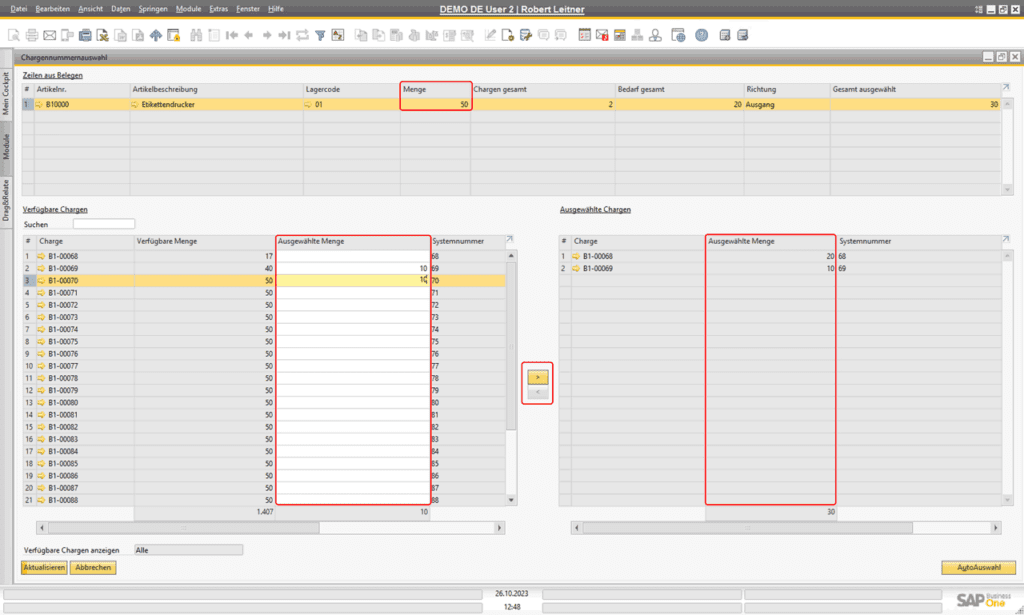Open link arrow beside selected charge B1-00068
Screen dimensions: 1024x615
click(x=576, y=257)
